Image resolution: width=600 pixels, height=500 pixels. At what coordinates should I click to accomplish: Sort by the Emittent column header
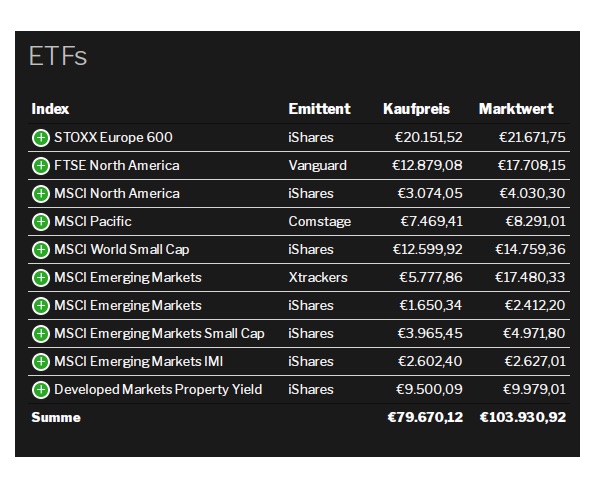pos(319,109)
